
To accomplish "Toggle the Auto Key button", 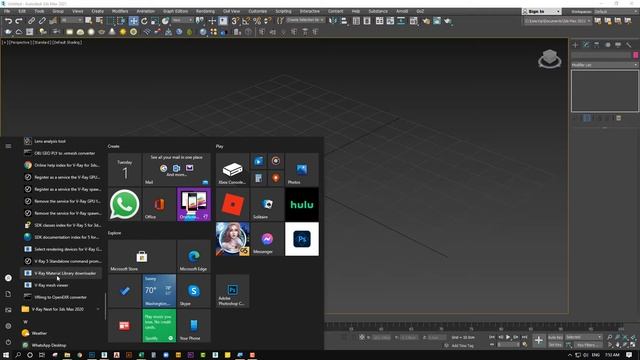I will [555, 337].
